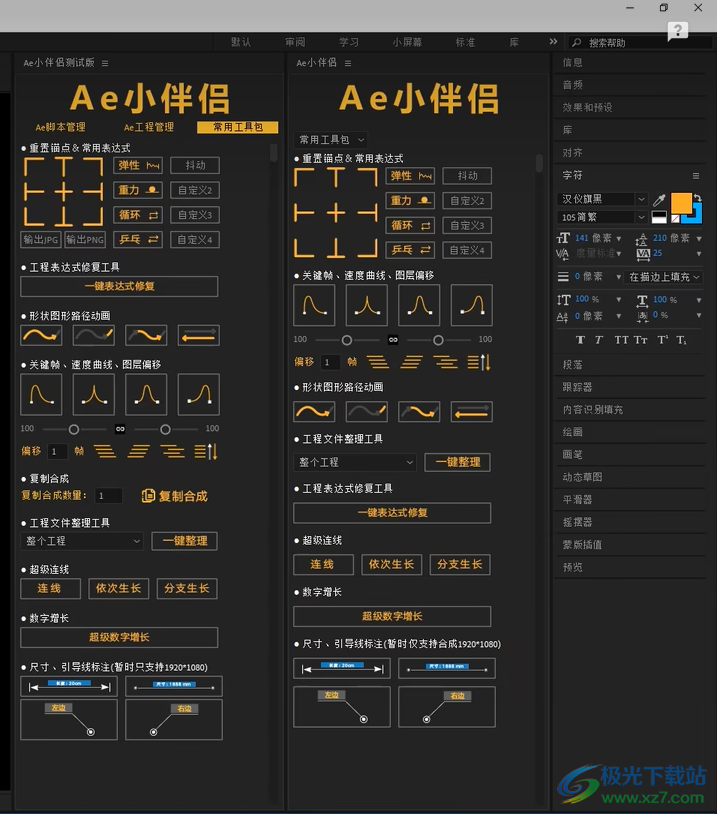
Task: Apply second speed curve preset in right panel
Action: [367, 305]
